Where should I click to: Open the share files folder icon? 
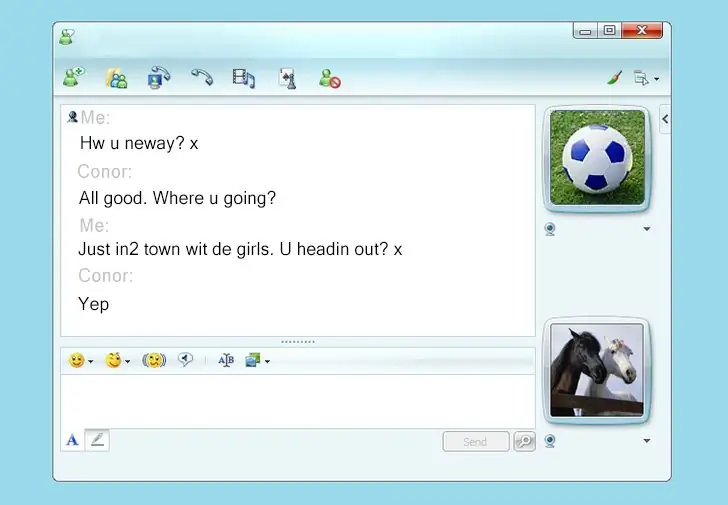pos(116,78)
